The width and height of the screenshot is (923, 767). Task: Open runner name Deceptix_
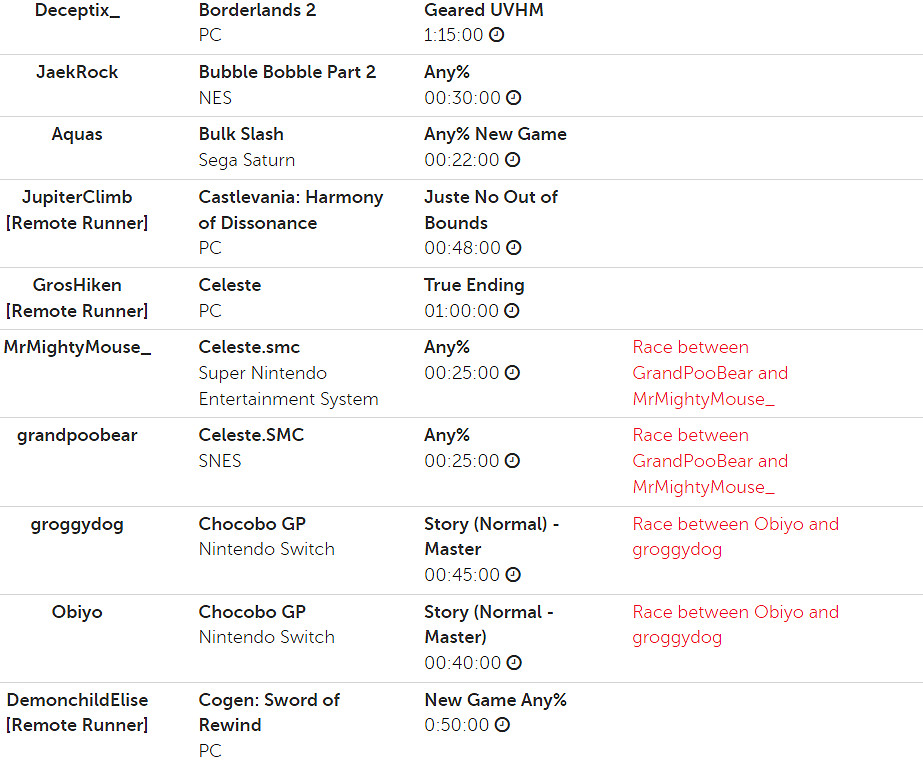[77, 10]
